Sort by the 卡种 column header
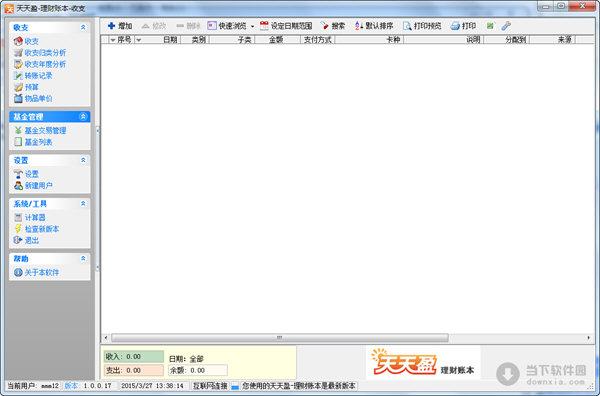This screenshot has height=396, width=600. click(369, 40)
